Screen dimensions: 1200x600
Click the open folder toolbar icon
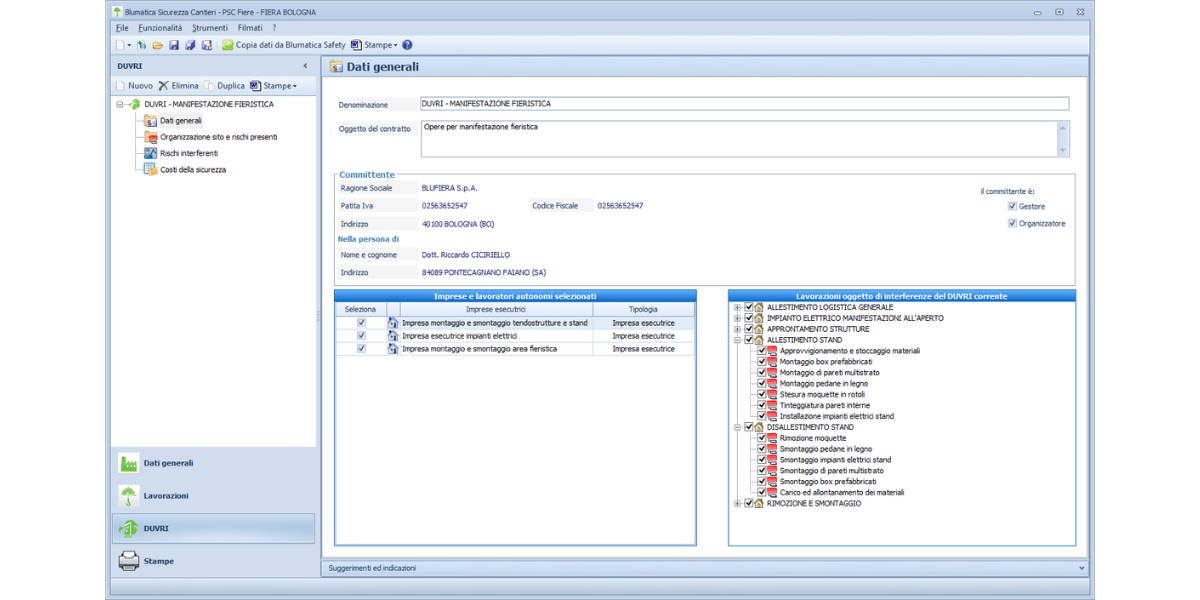pyautogui.click(x=158, y=45)
